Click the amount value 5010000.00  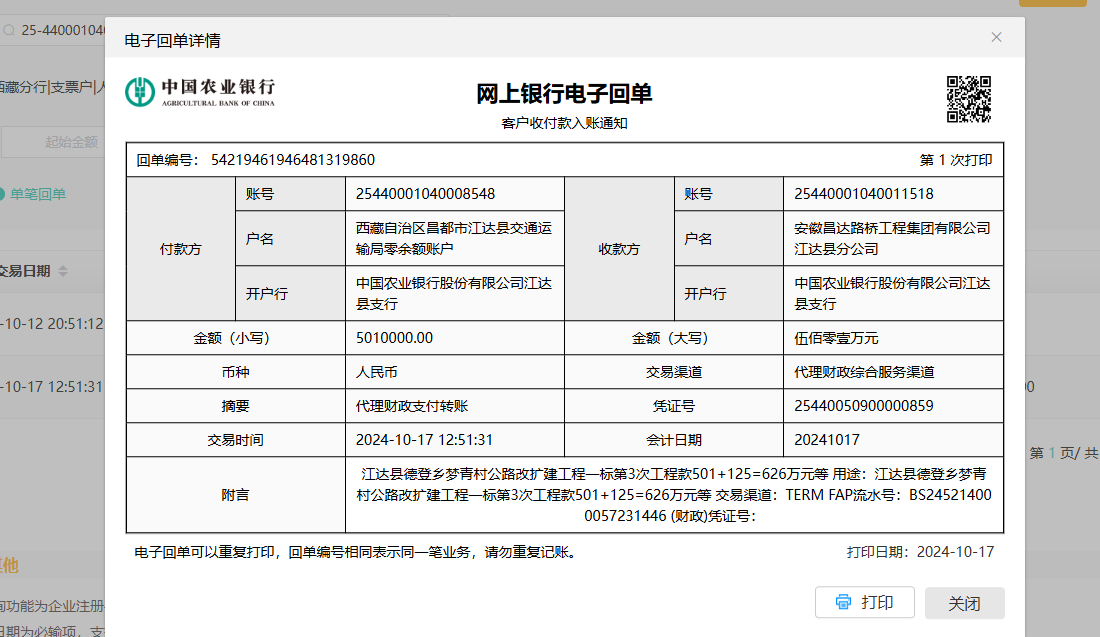point(395,338)
